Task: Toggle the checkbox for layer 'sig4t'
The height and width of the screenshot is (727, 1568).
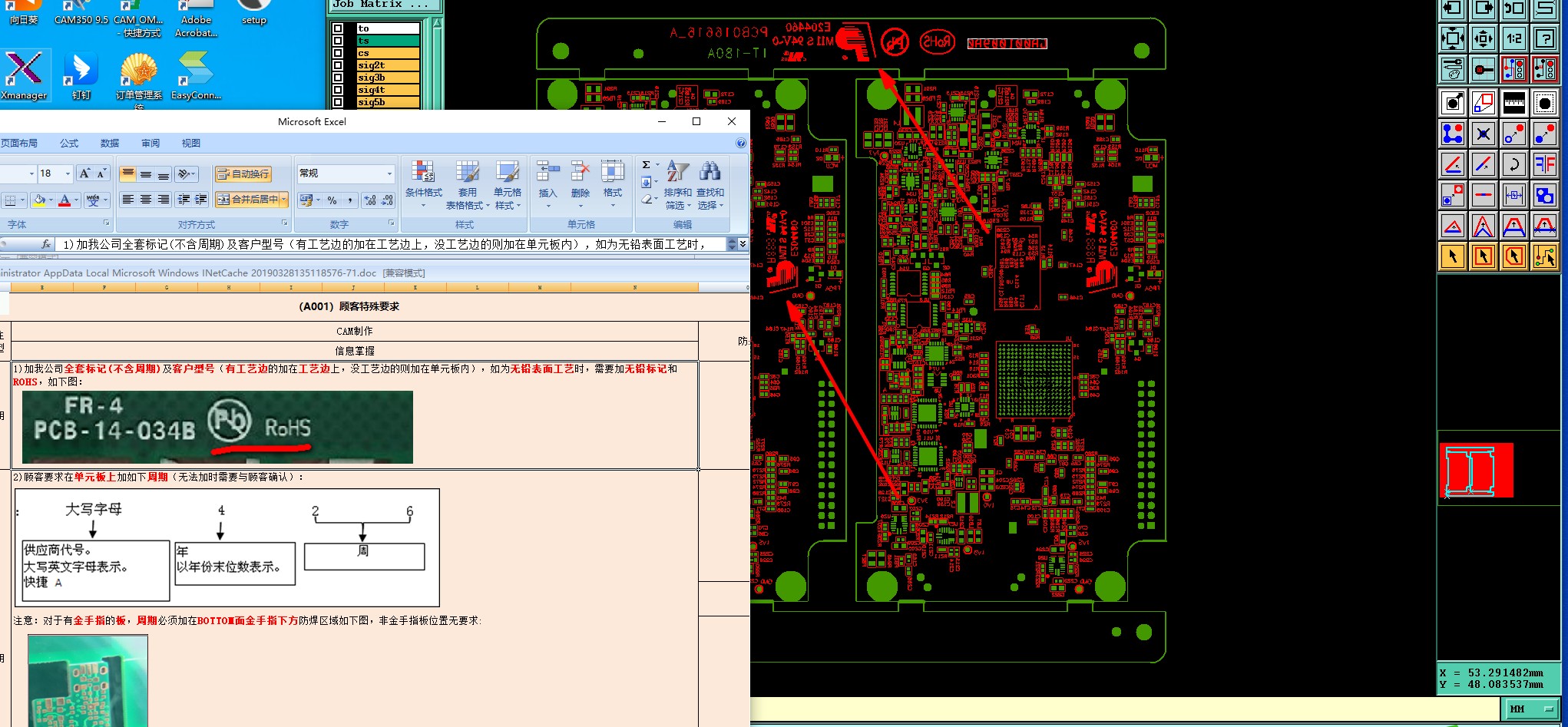Action: pyautogui.click(x=338, y=90)
